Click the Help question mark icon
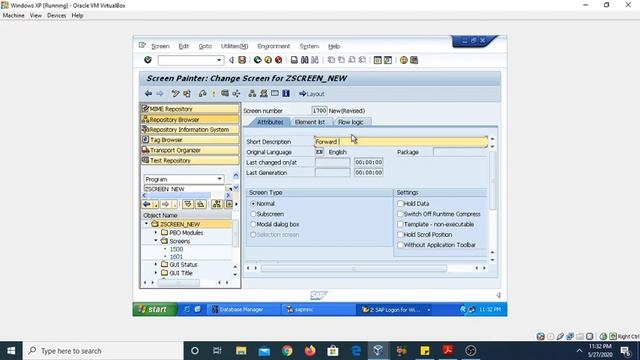The height and width of the screenshot is (360, 640). [403, 60]
